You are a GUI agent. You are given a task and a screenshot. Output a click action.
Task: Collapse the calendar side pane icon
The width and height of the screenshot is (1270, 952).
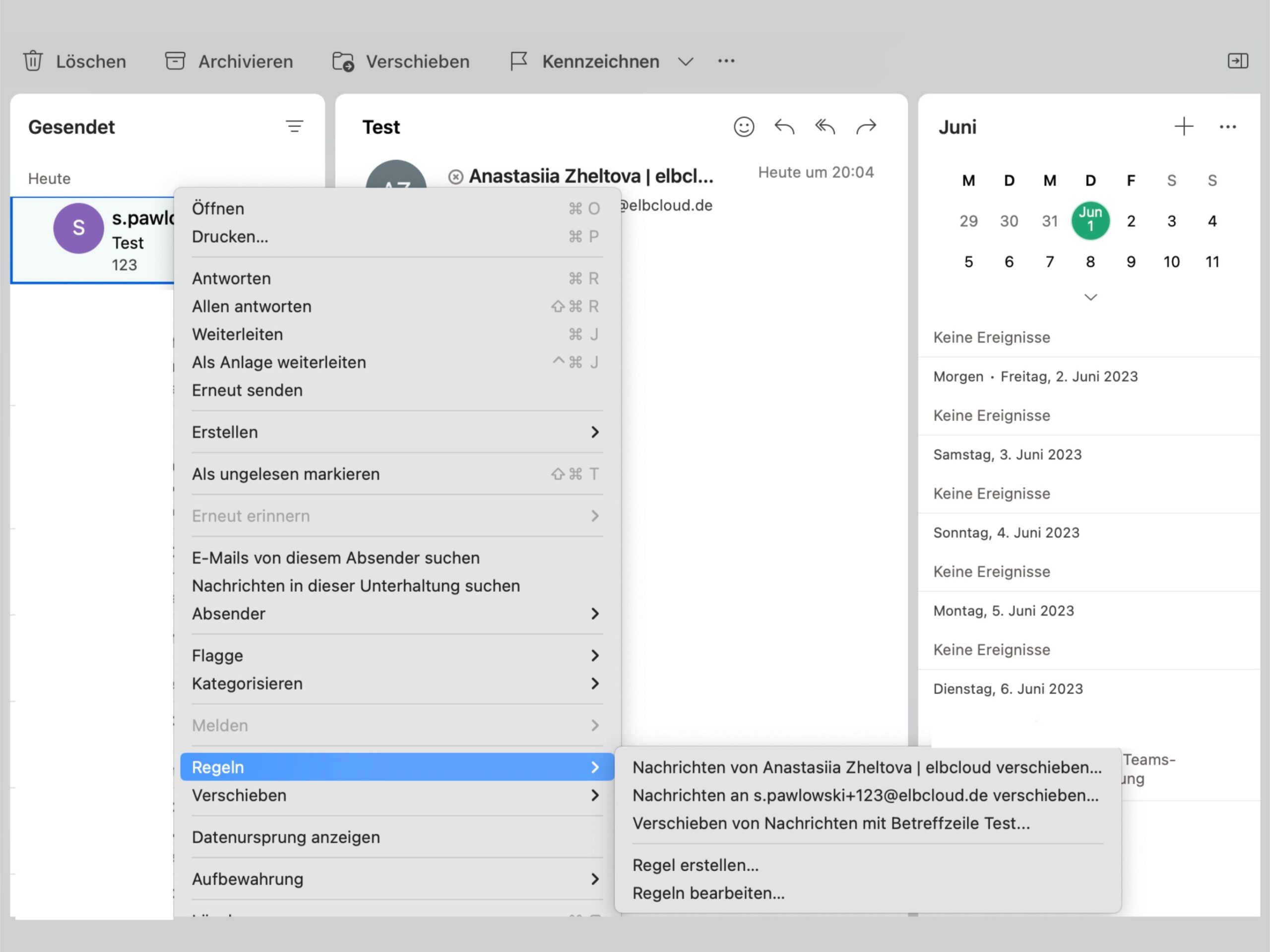coord(1237,61)
